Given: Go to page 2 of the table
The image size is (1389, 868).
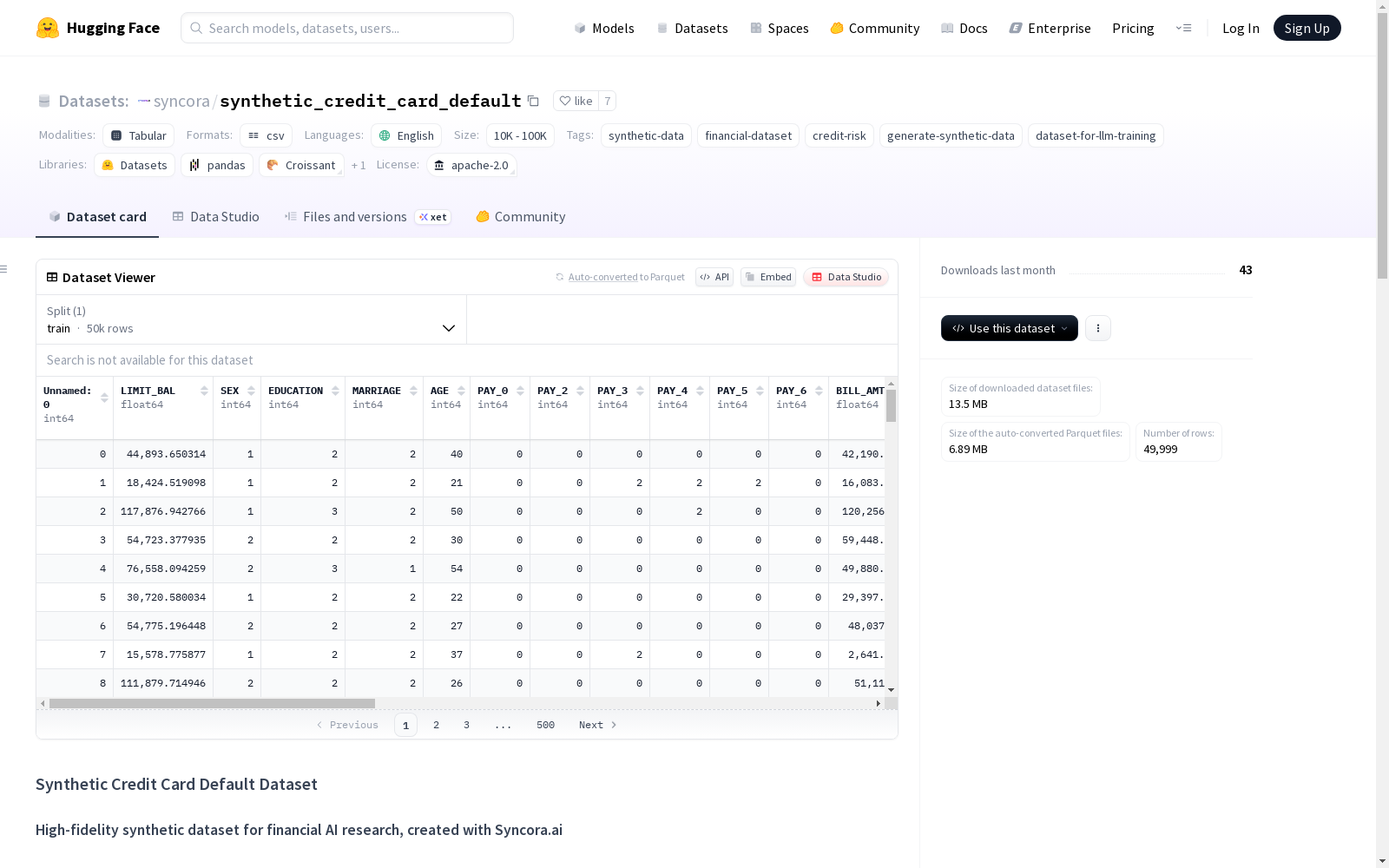Looking at the screenshot, I should pos(436,725).
